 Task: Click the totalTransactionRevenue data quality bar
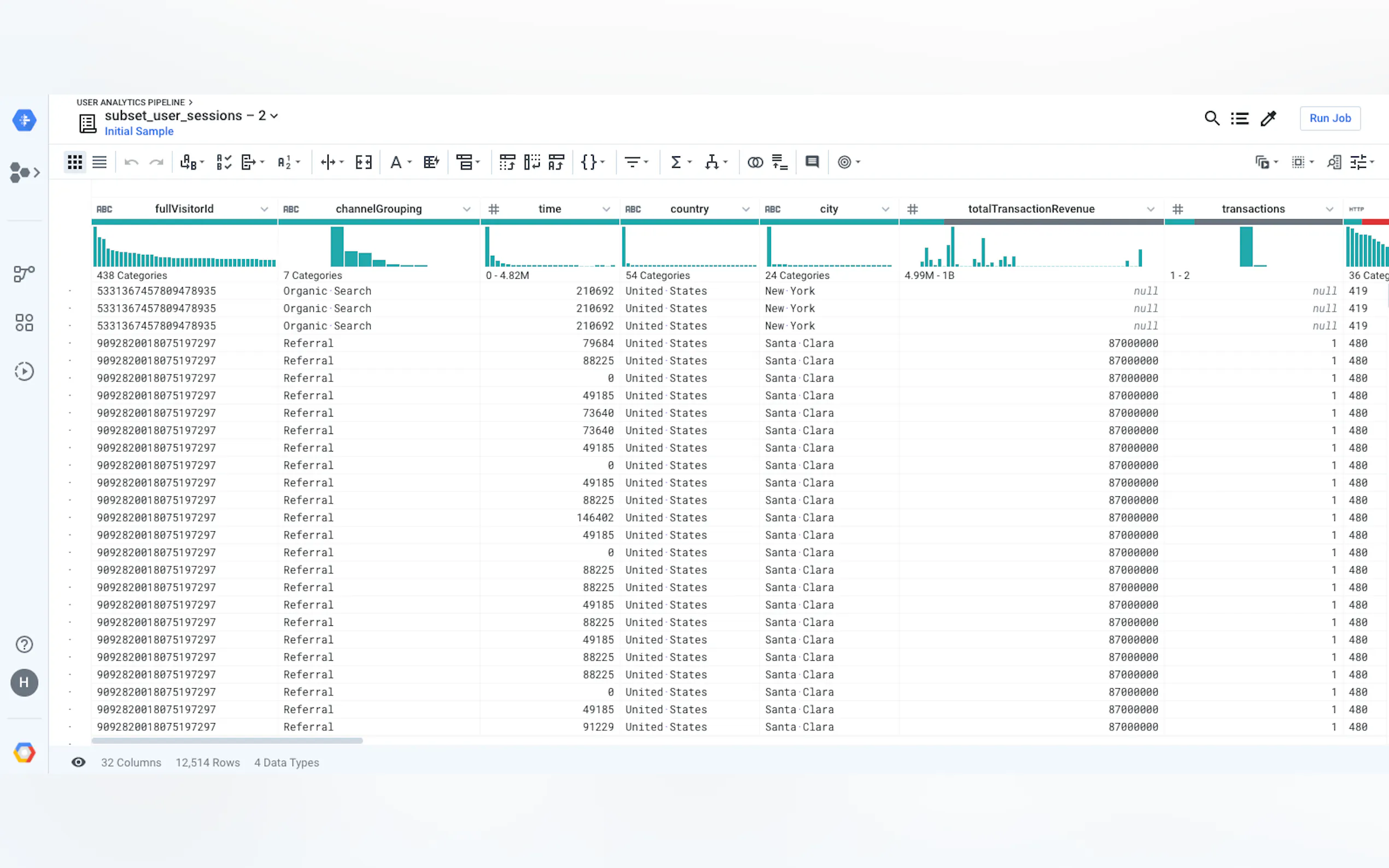tap(1031, 221)
